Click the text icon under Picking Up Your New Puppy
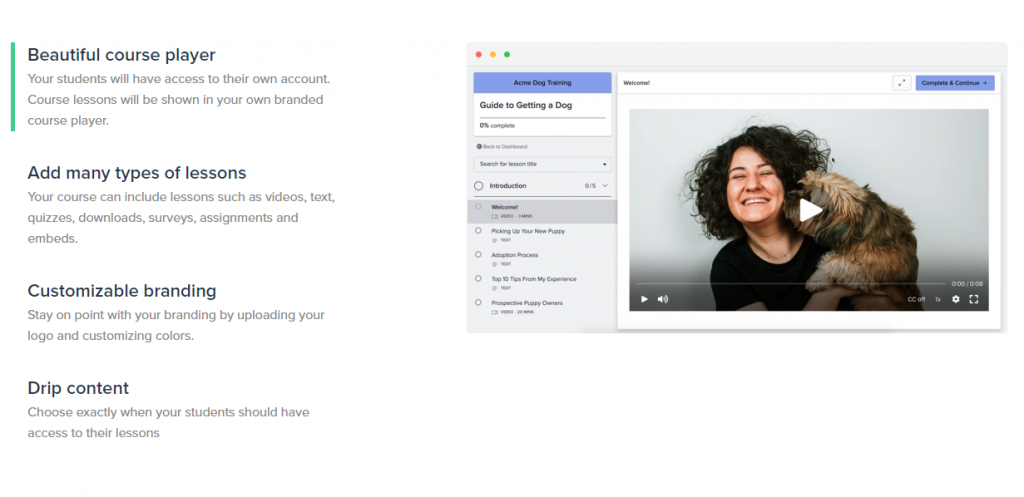This screenshot has height=497, width=1024. tap(494, 240)
